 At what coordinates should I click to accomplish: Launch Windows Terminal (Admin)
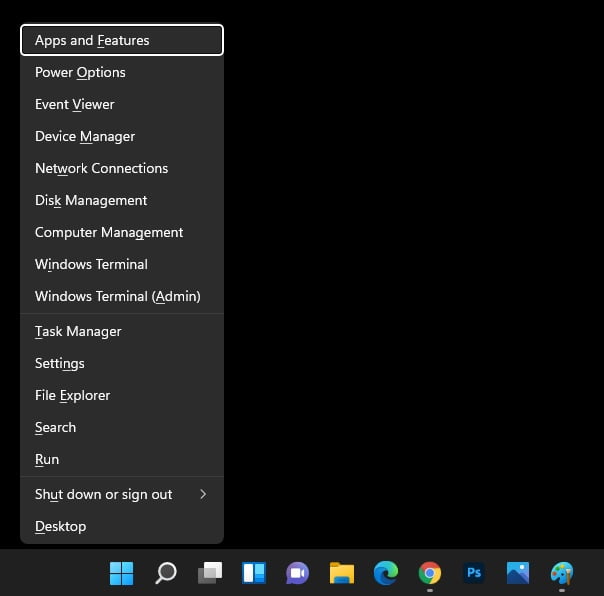[x=122, y=296]
